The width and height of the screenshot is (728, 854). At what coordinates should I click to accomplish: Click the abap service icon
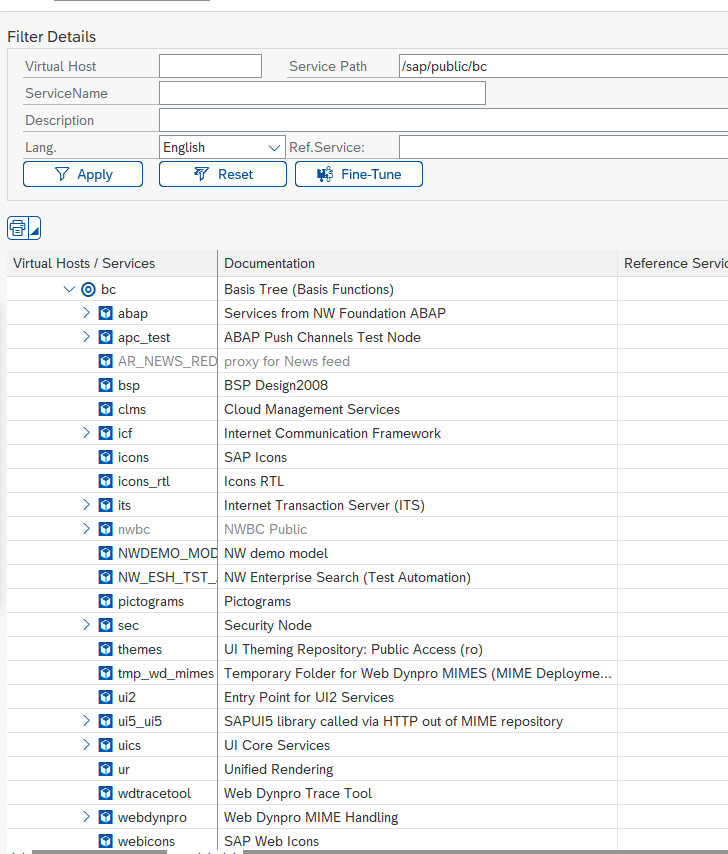106,313
